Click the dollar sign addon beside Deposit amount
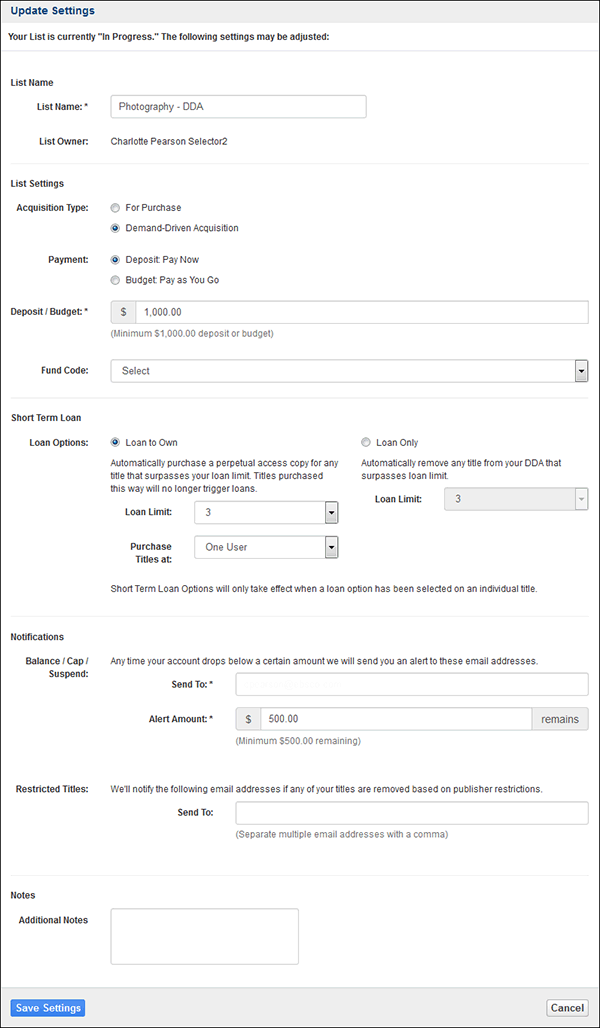This screenshot has width=600, height=1028. click(123, 313)
